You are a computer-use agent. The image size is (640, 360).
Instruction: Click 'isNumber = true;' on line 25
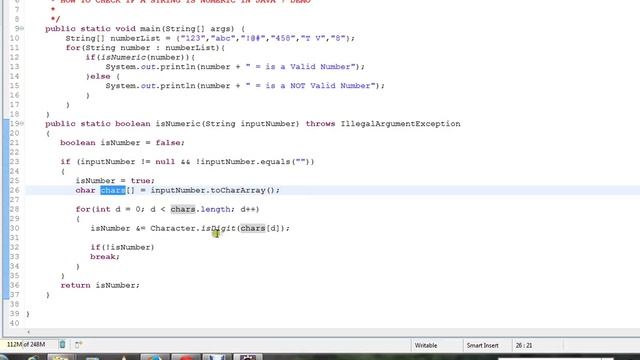(115, 181)
